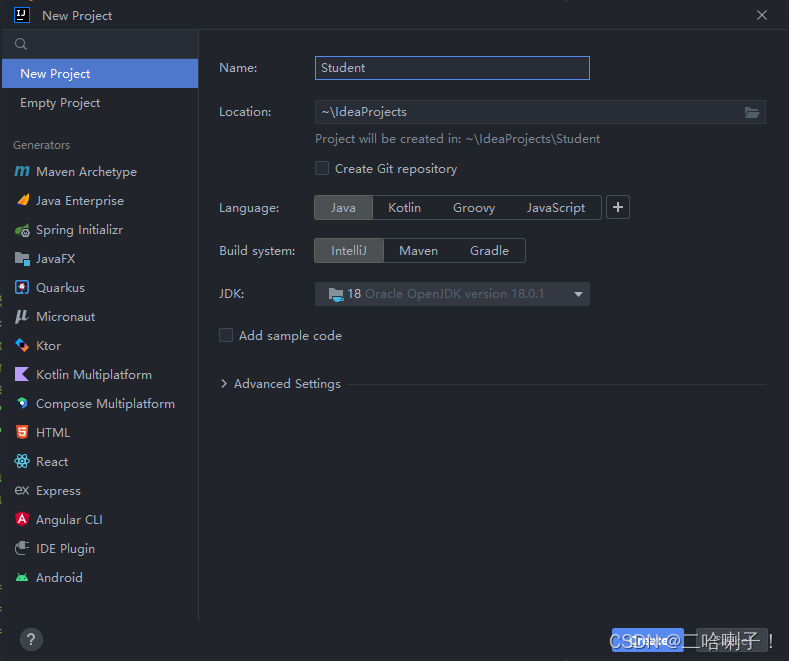Click the IDE Plugin icon
789x661 pixels.
(22, 548)
